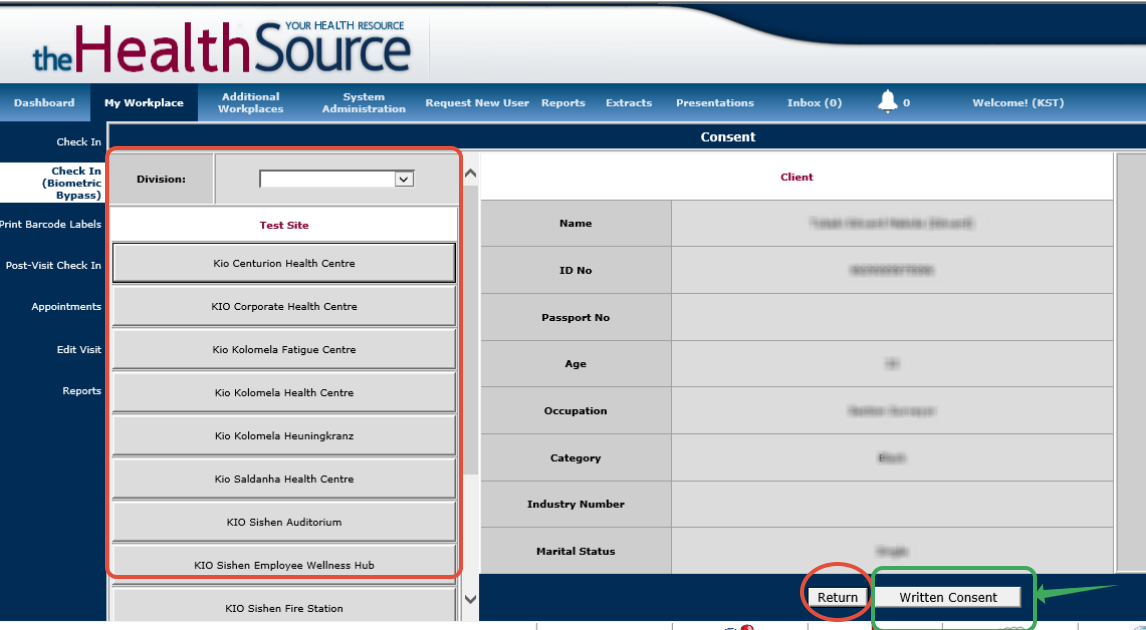
Task: Open top Reports menu
Action: pyautogui.click(x=563, y=103)
